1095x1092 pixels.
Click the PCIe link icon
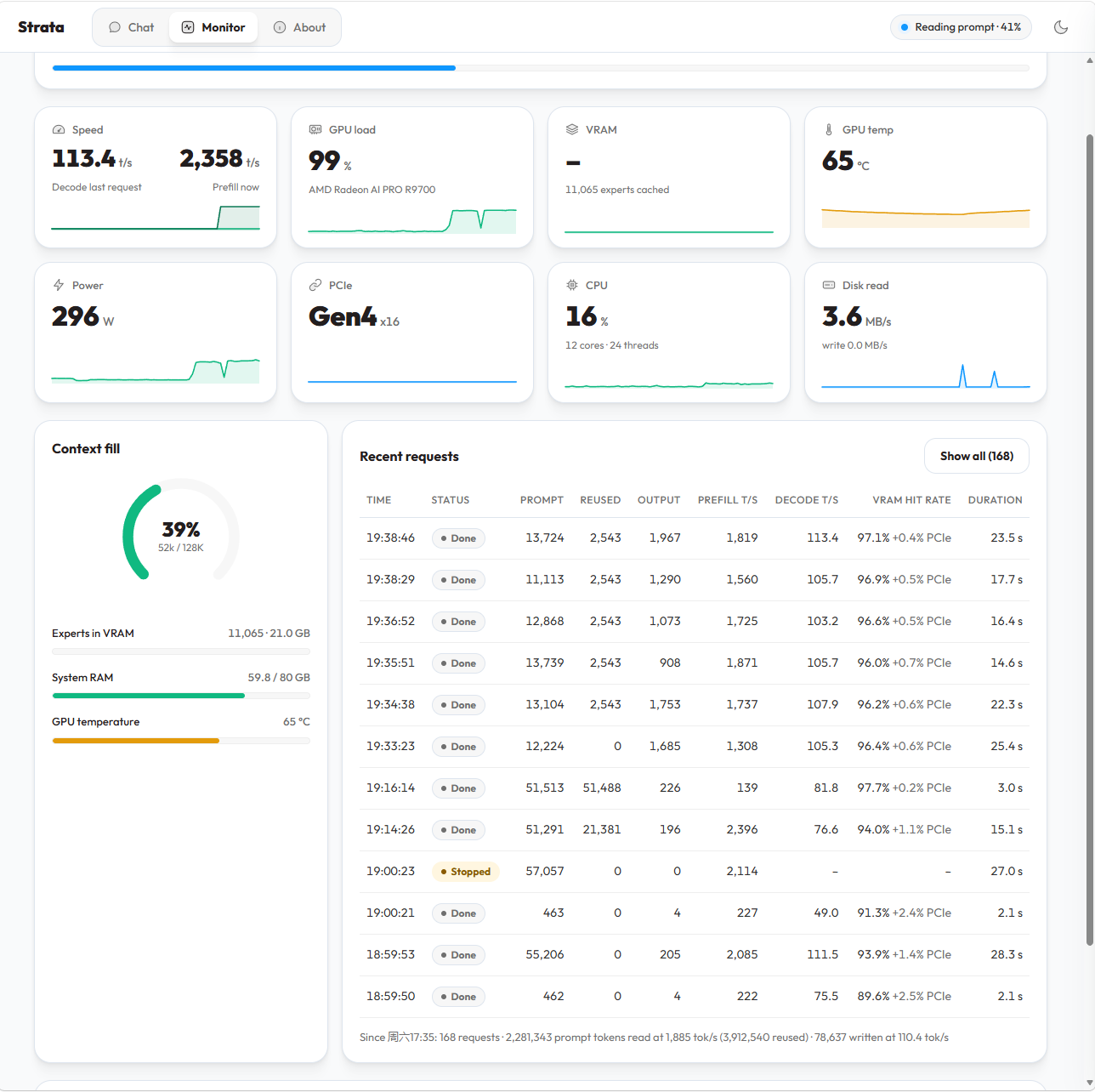pos(315,286)
